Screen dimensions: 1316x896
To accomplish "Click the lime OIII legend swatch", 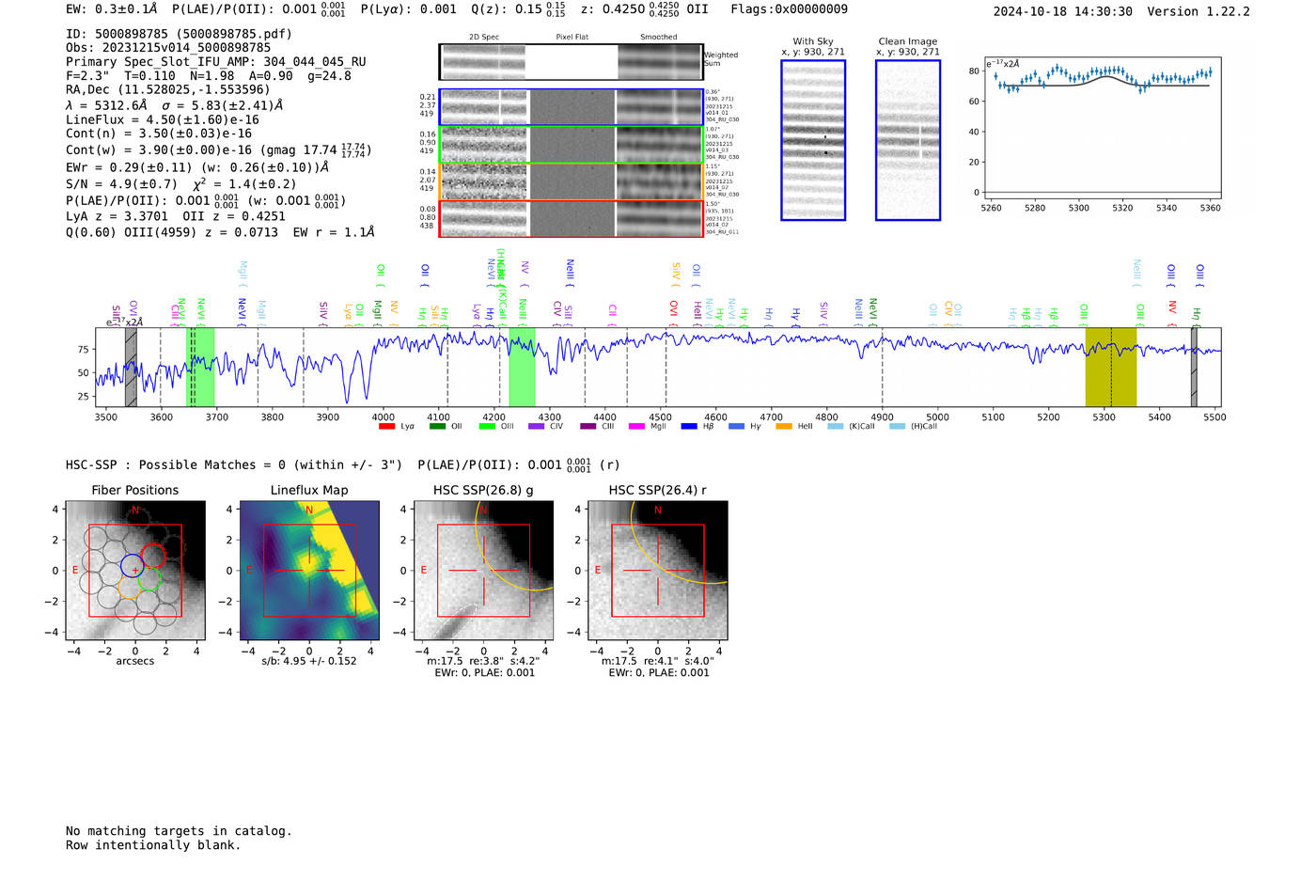I will [x=487, y=426].
